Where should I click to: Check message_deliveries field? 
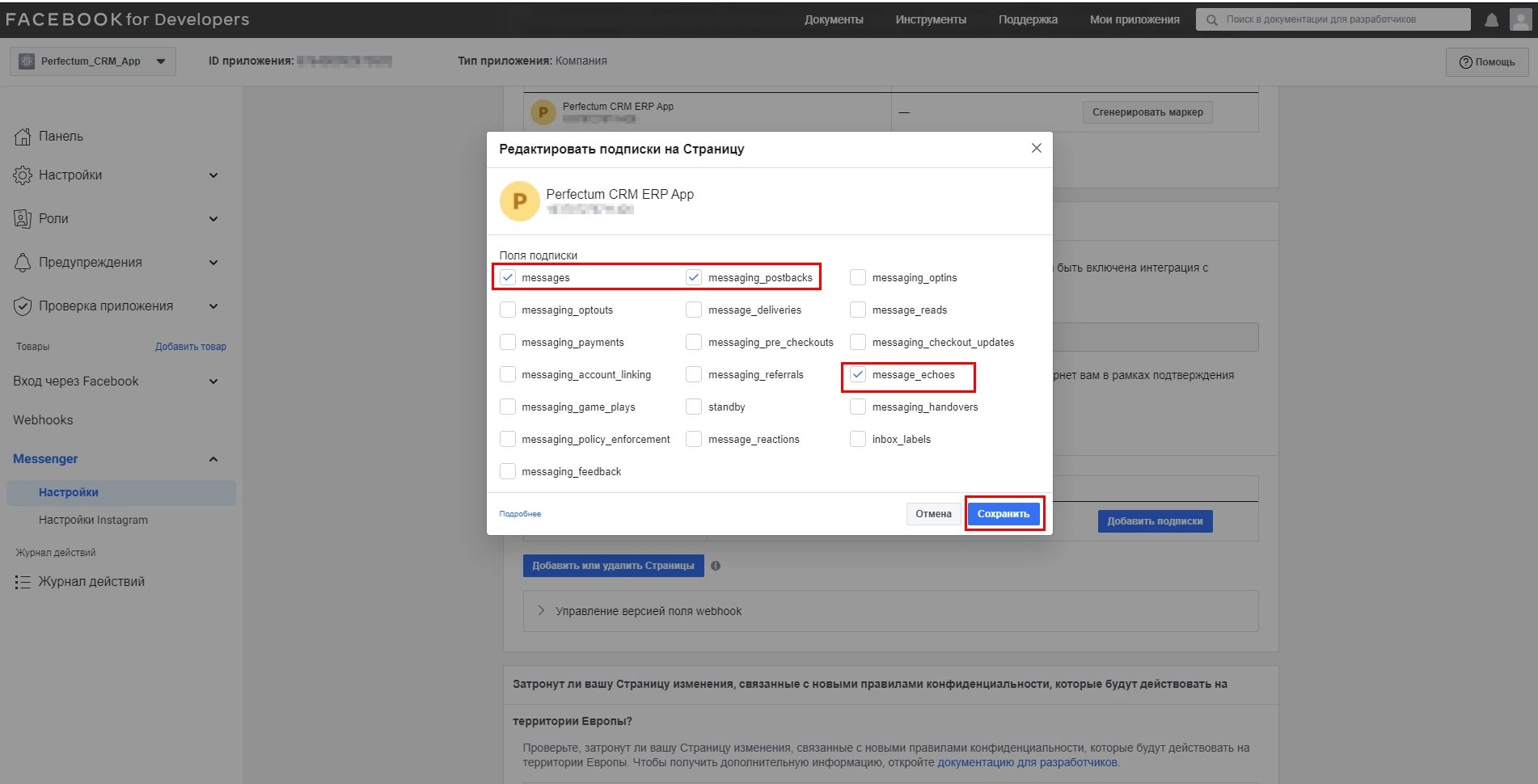(694, 310)
